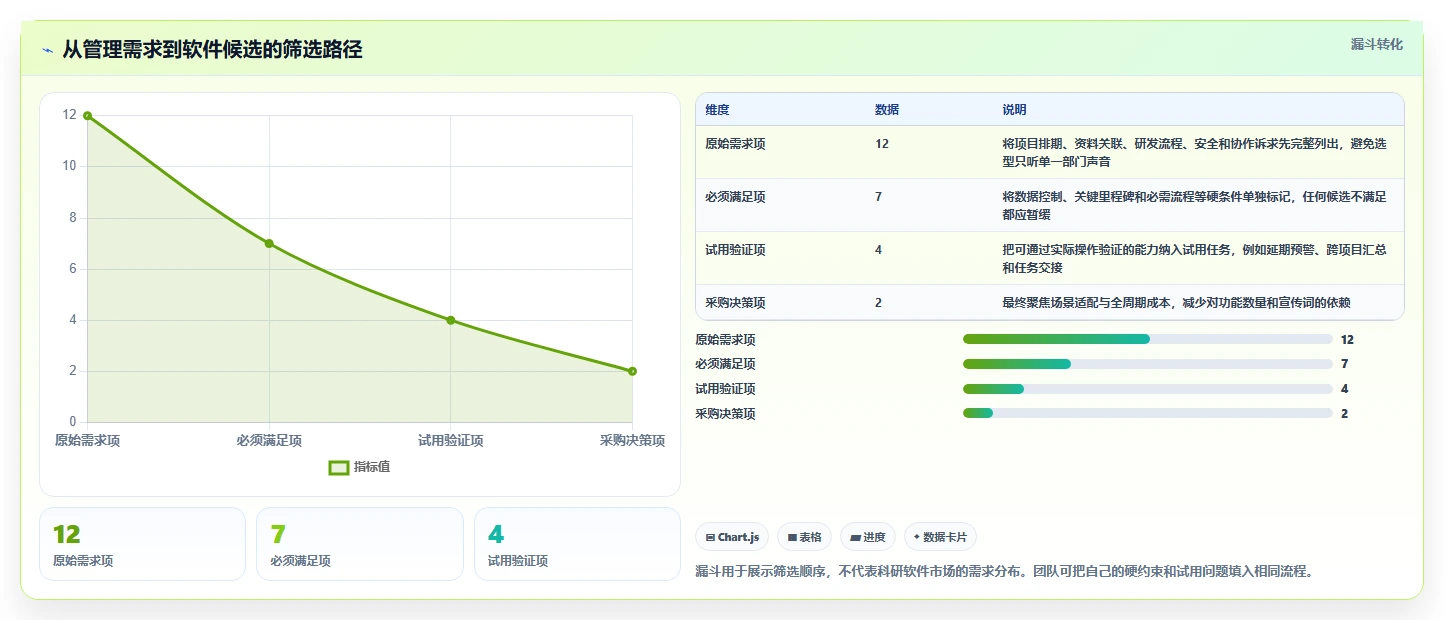This screenshot has width=1444, height=620.
Task: Click the x-axis label 试用验证项
Action: (451, 441)
